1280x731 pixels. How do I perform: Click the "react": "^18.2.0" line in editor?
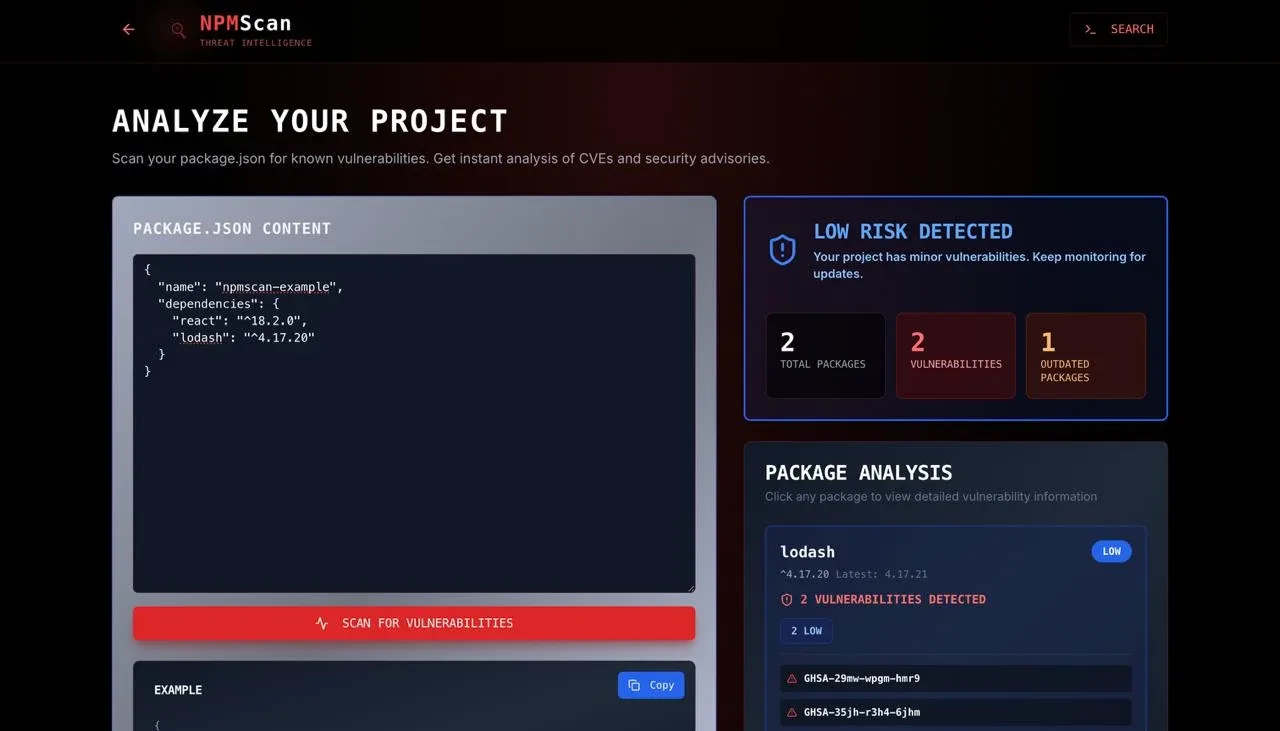pyautogui.click(x=240, y=321)
